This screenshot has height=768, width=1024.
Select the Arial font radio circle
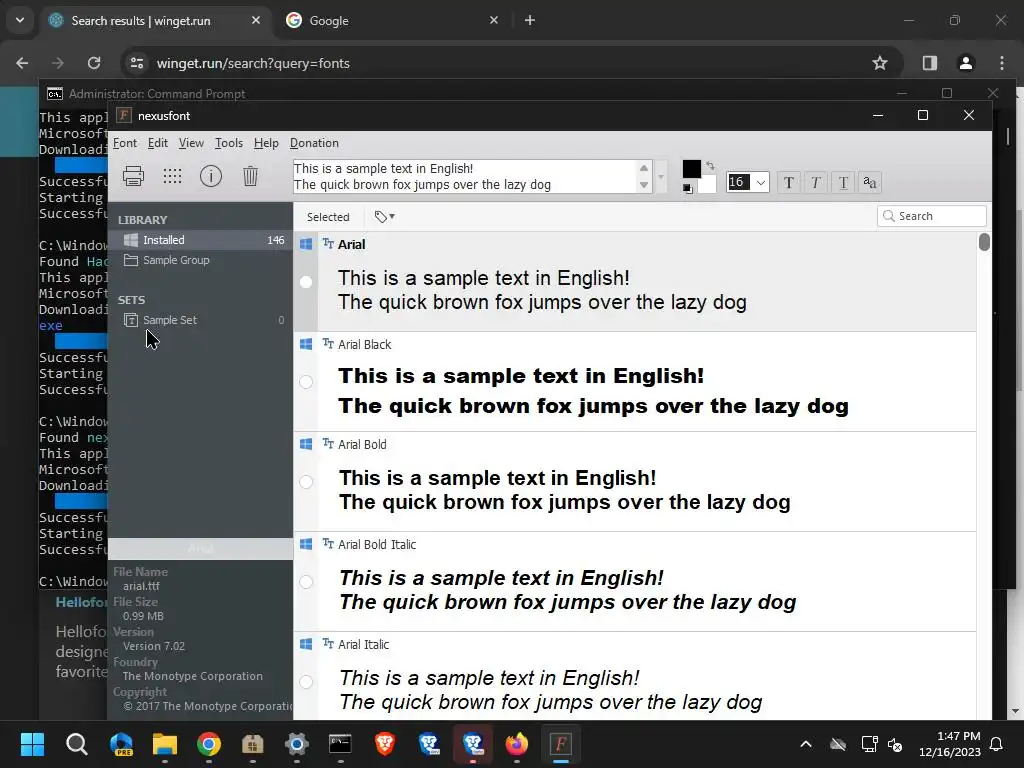[x=306, y=282]
